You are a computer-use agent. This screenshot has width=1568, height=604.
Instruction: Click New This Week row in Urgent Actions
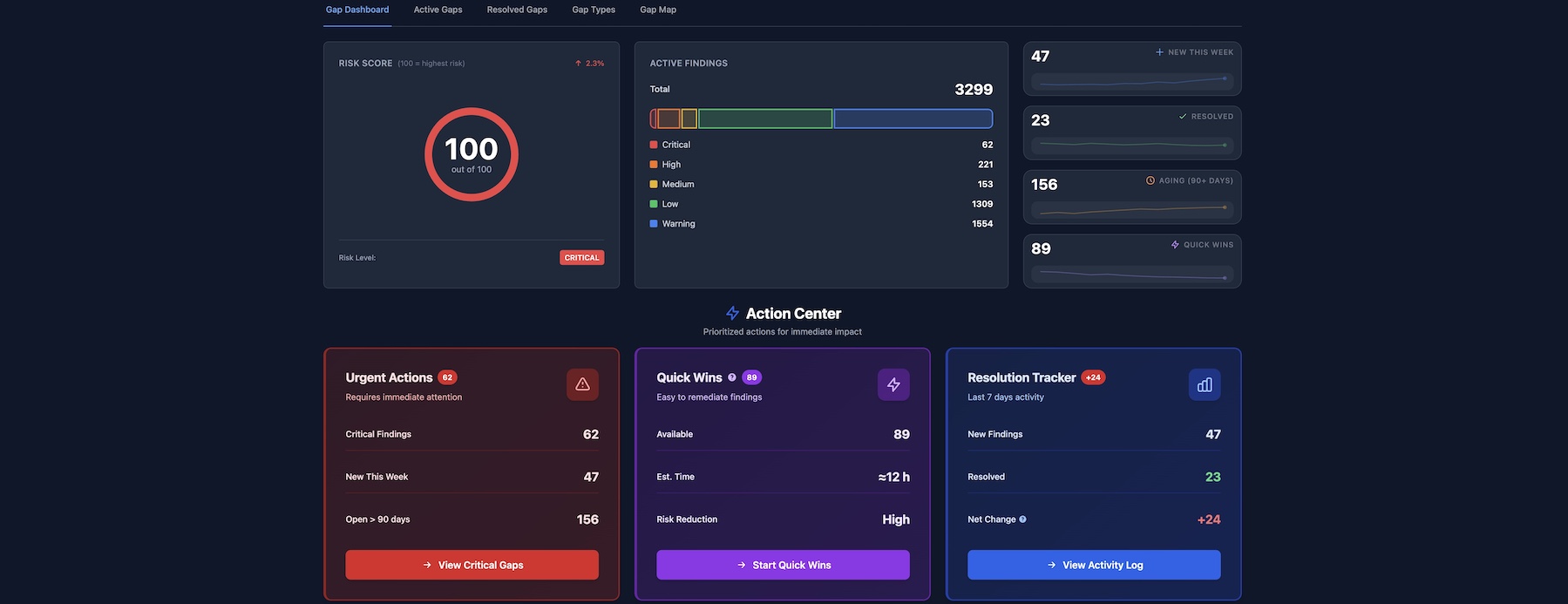pyautogui.click(x=472, y=477)
